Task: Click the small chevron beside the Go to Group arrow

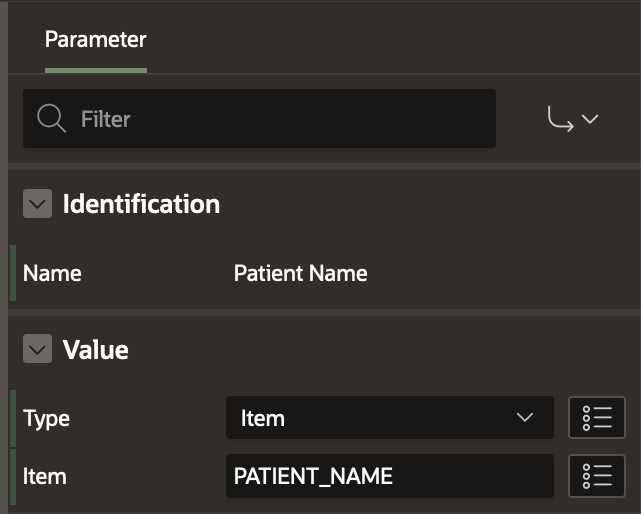Action: coord(590,119)
